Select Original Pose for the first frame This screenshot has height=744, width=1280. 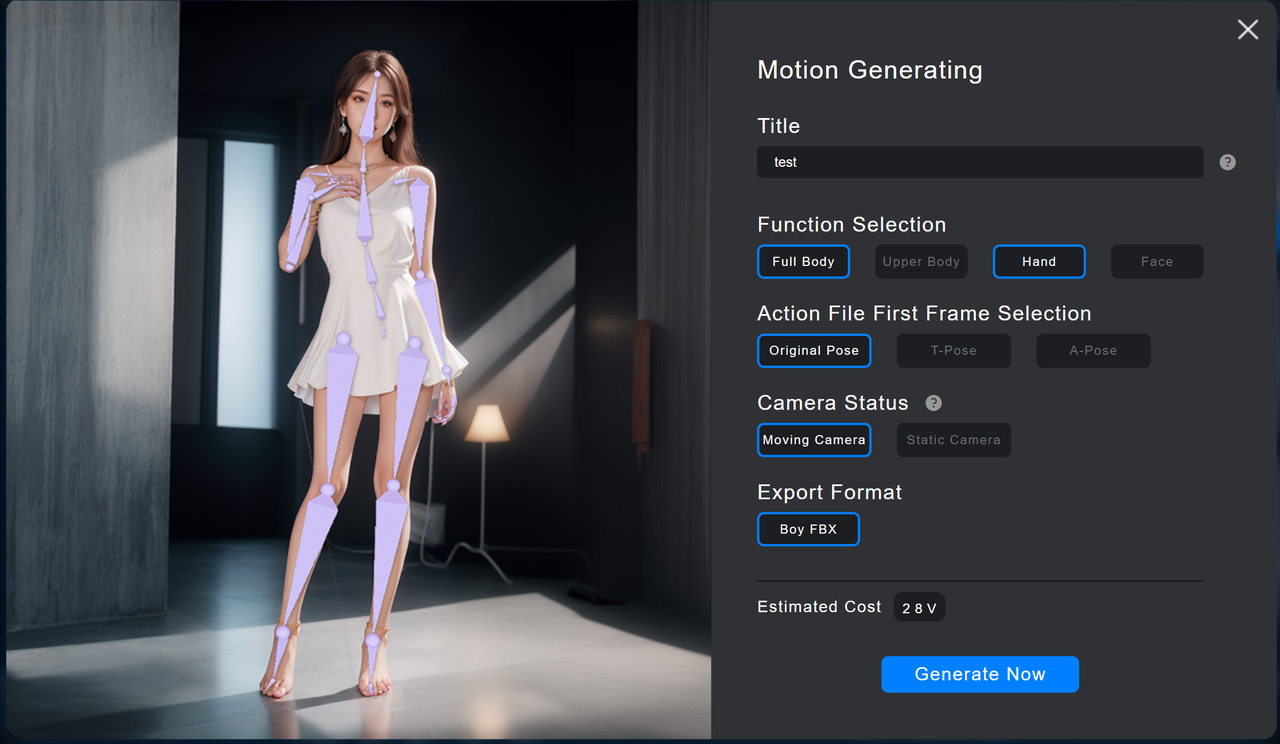pyautogui.click(x=814, y=350)
